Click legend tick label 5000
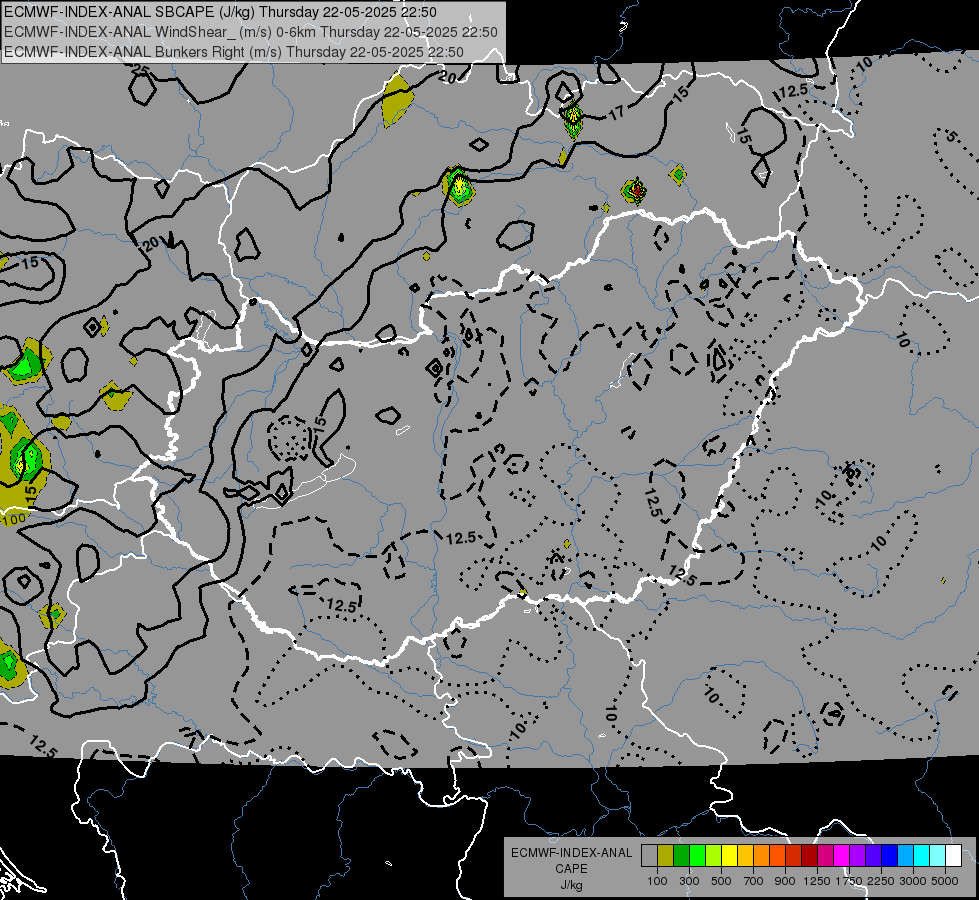 945,881
